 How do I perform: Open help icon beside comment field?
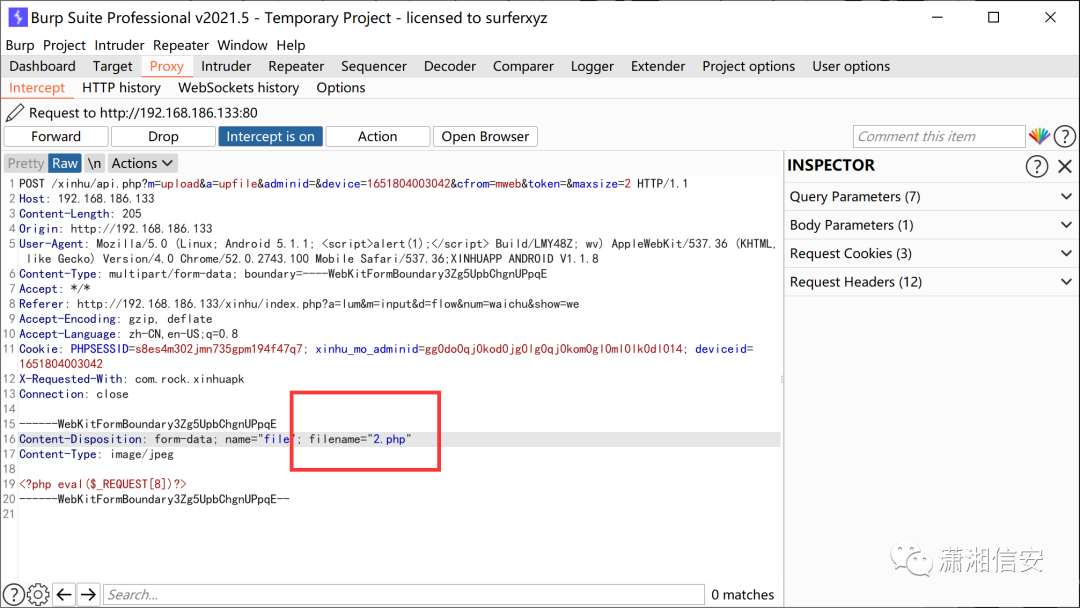pyautogui.click(x=1065, y=136)
